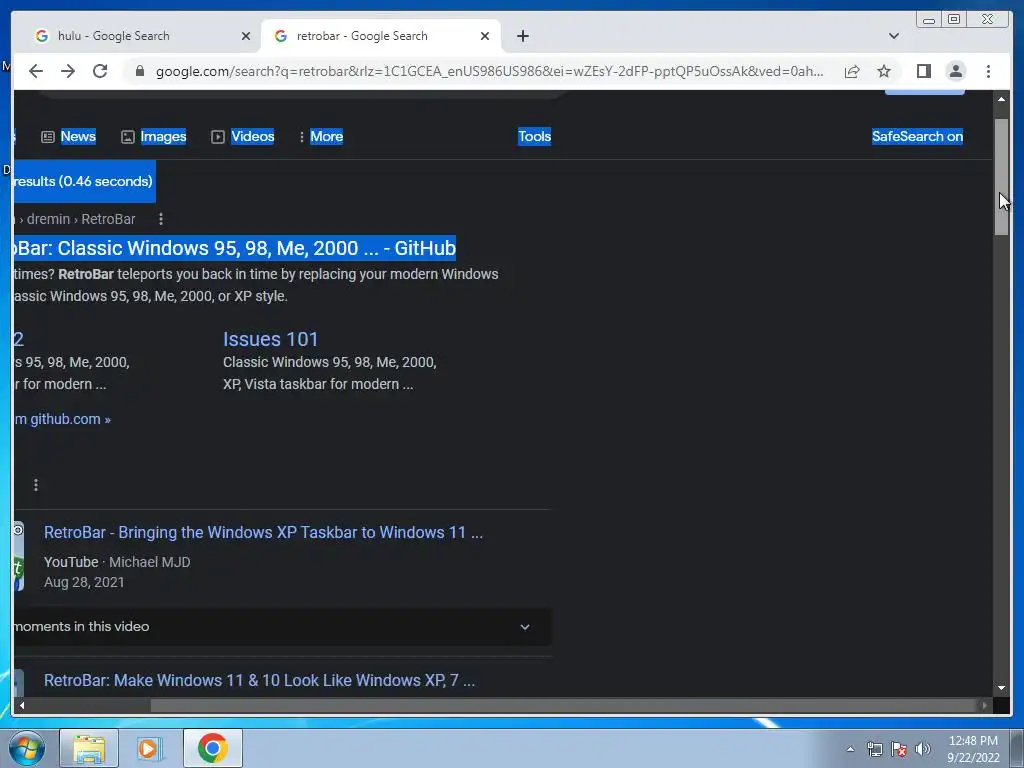Click the scroll up arrow
Viewport: 1024px width, 768px height.
pyautogui.click(x=1001, y=99)
